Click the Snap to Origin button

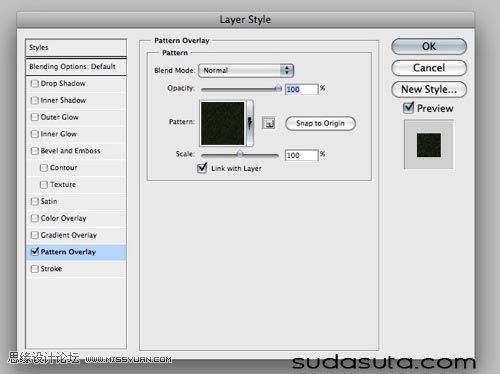(x=320, y=123)
